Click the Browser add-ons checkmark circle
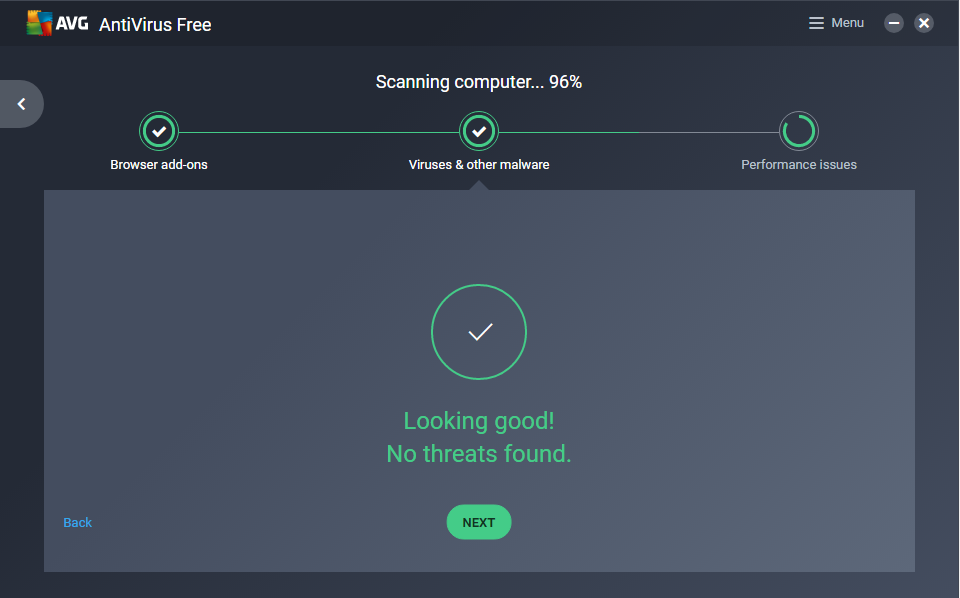 pyautogui.click(x=158, y=131)
